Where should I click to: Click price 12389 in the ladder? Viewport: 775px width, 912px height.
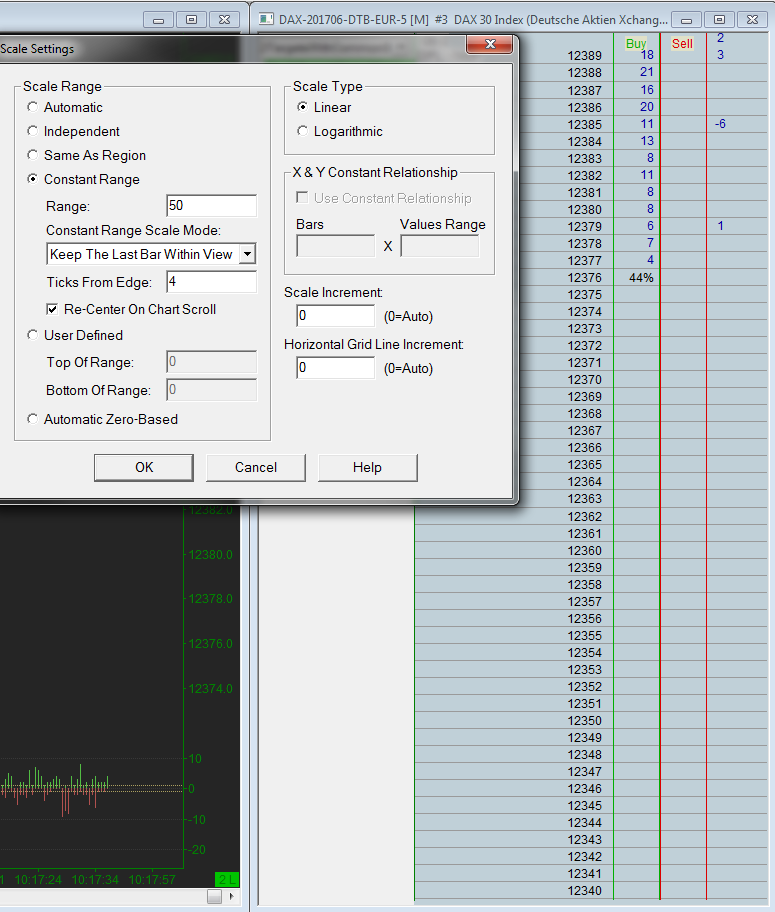pos(585,56)
